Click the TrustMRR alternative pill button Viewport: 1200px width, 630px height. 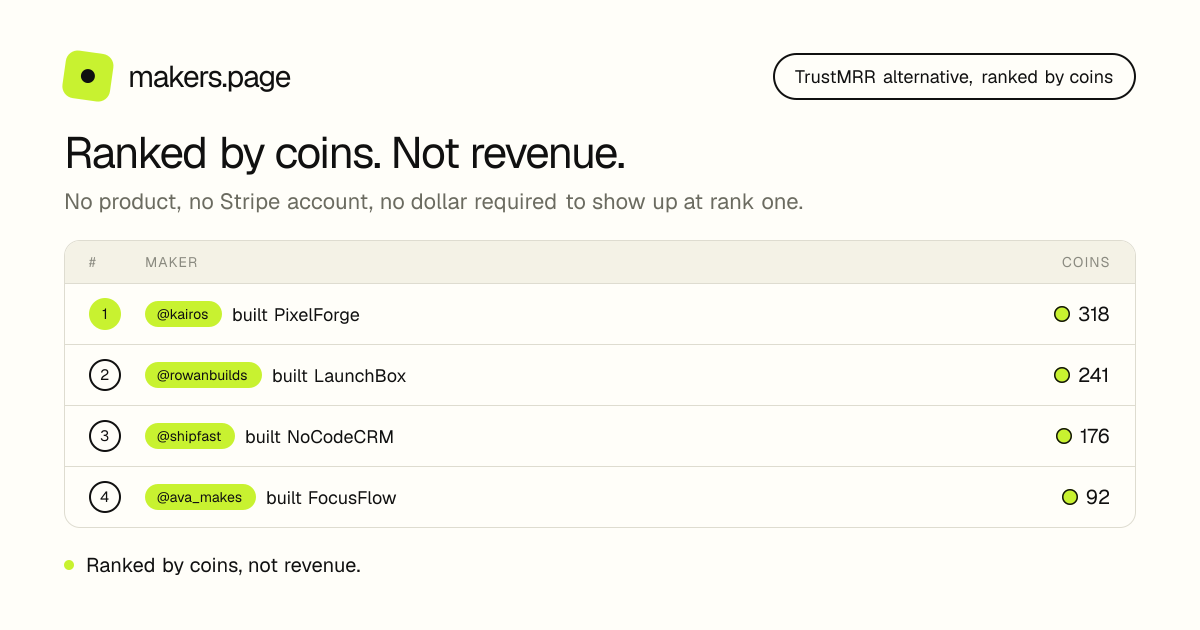954,77
